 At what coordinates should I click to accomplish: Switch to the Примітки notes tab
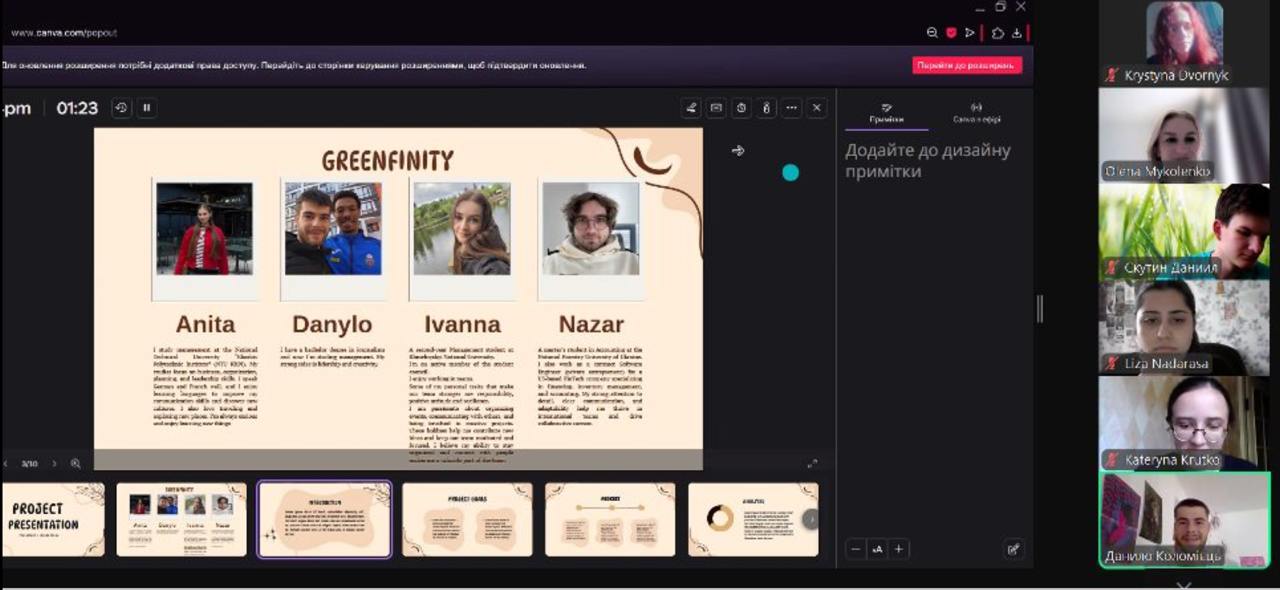886,113
